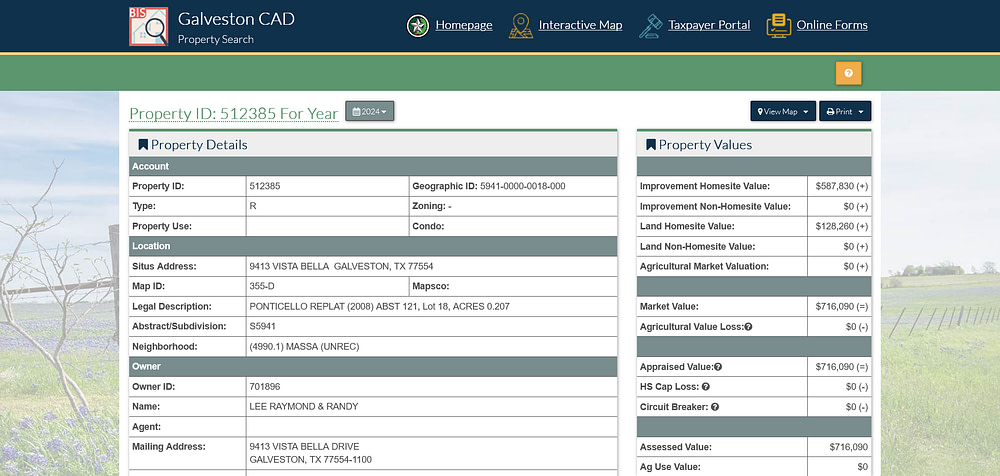This screenshot has height=476, width=1000.
Task: Open the Homepage link
Action: (x=464, y=26)
